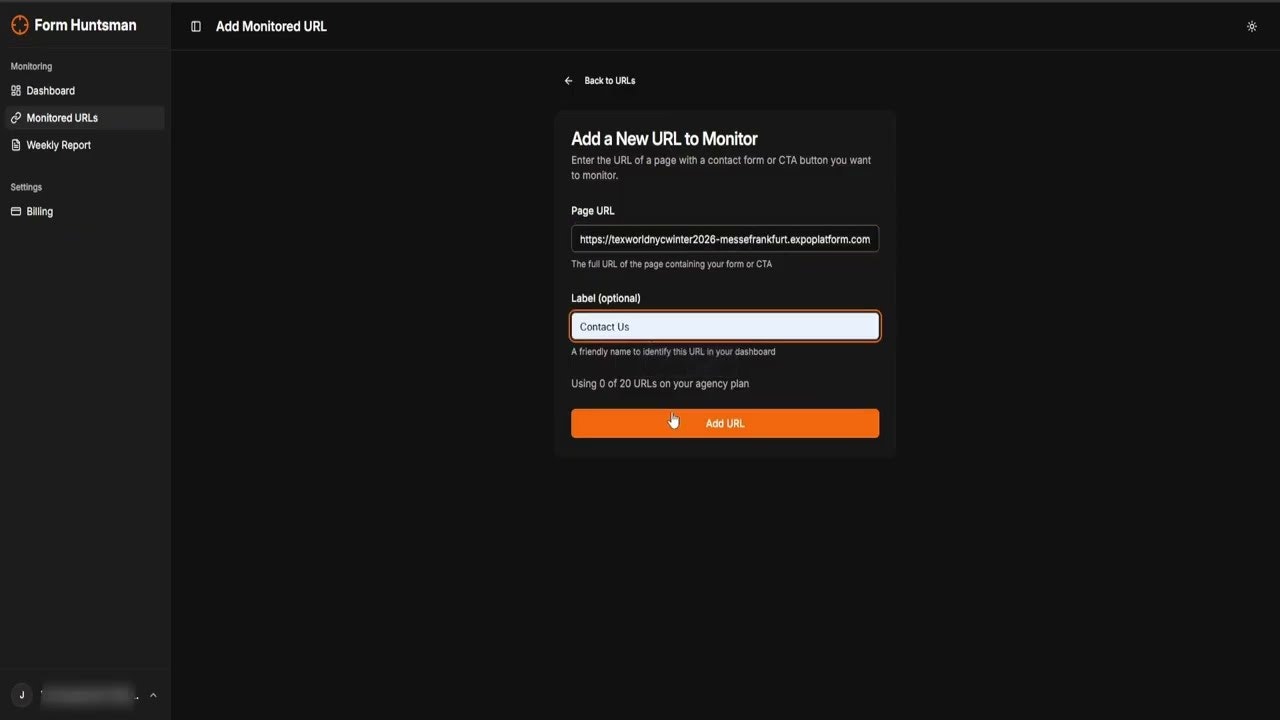Click the 'Page URL' field label
1280x720 pixels.
click(x=593, y=211)
